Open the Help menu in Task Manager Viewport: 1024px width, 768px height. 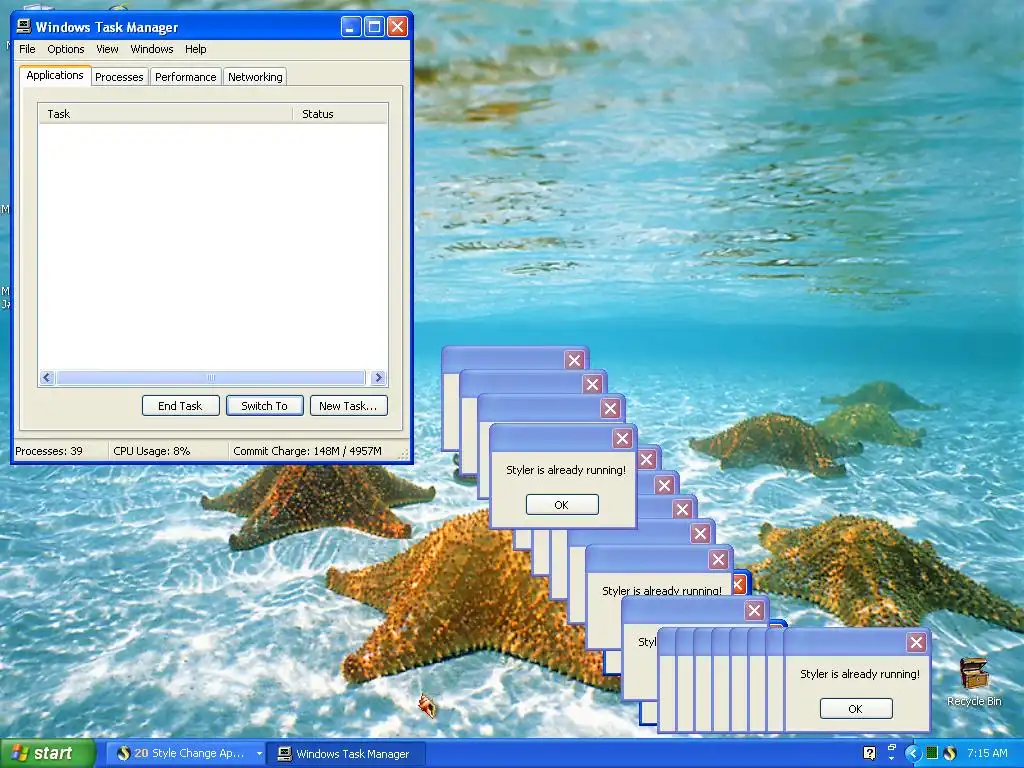pos(195,49)
